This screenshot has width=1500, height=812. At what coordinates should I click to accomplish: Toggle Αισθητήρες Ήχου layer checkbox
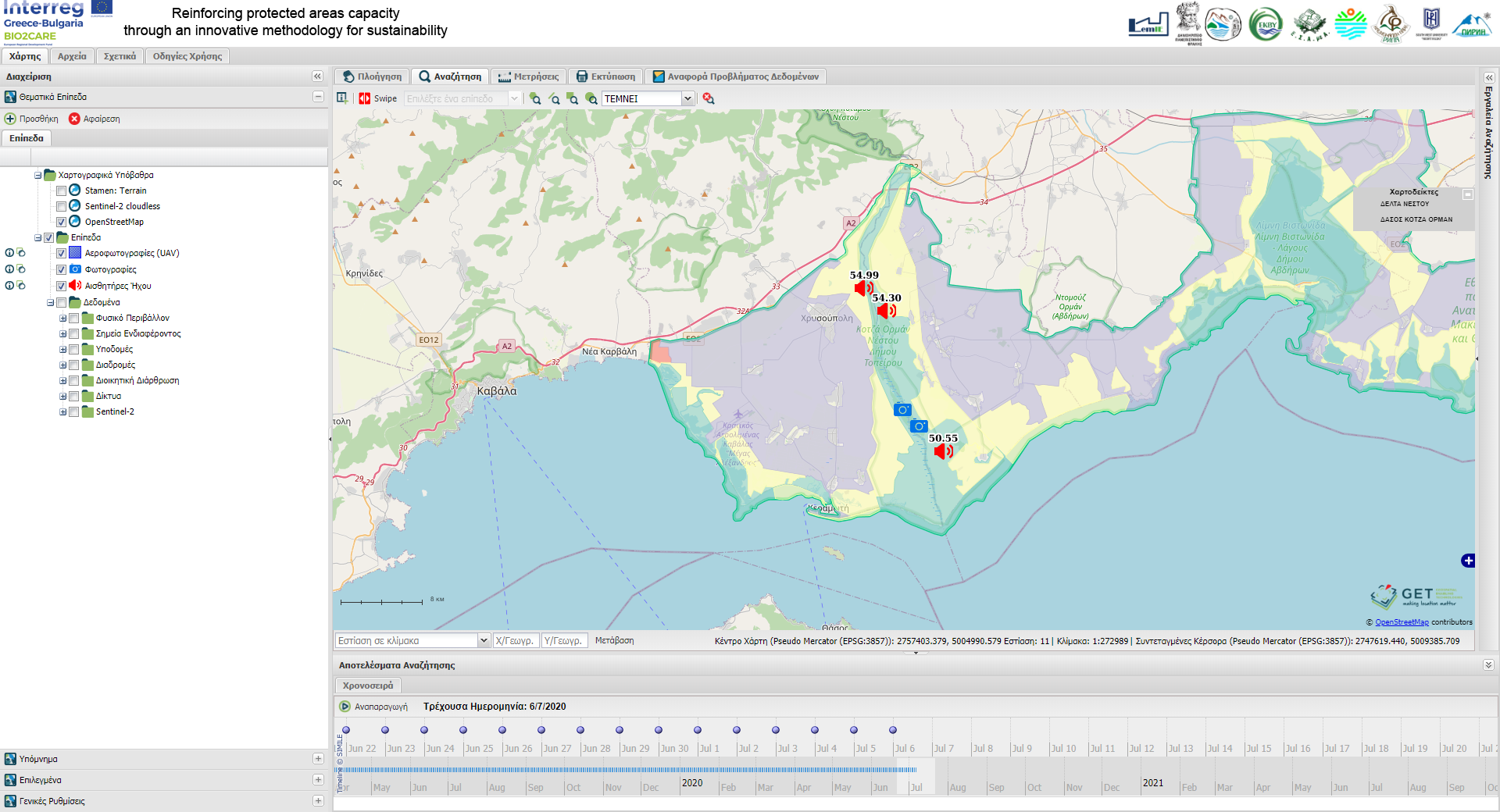coord(61,286)
